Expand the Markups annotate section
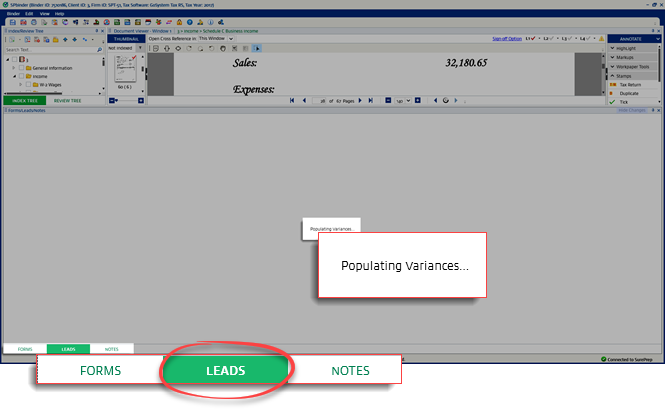665x418 pixels. tap(633, 57)
